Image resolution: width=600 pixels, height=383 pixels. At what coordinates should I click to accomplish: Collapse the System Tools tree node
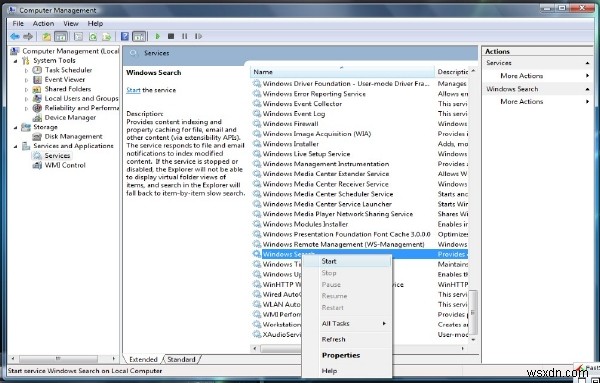(16, 61)
